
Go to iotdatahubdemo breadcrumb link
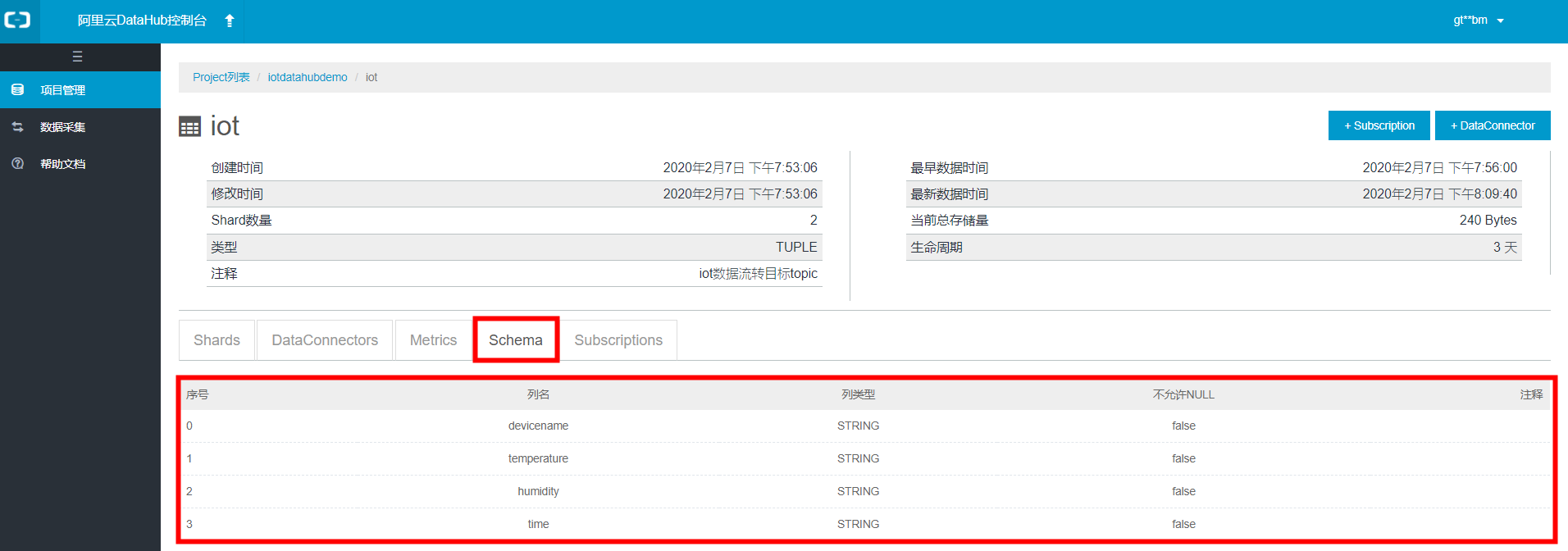tap(308, 77)
